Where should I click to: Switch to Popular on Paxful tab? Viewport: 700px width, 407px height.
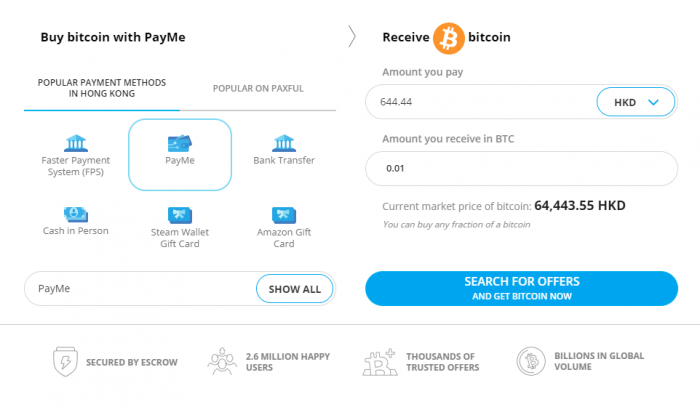(258, 88)
